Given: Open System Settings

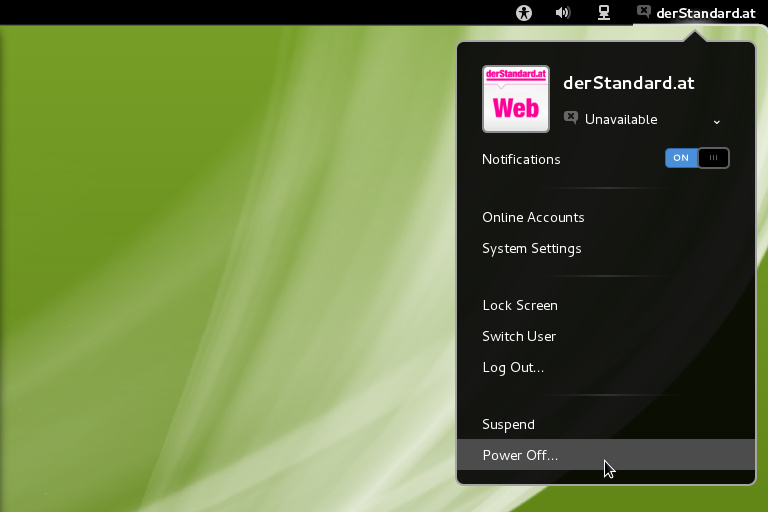Looking at the screenshot, I should (605, 248).
